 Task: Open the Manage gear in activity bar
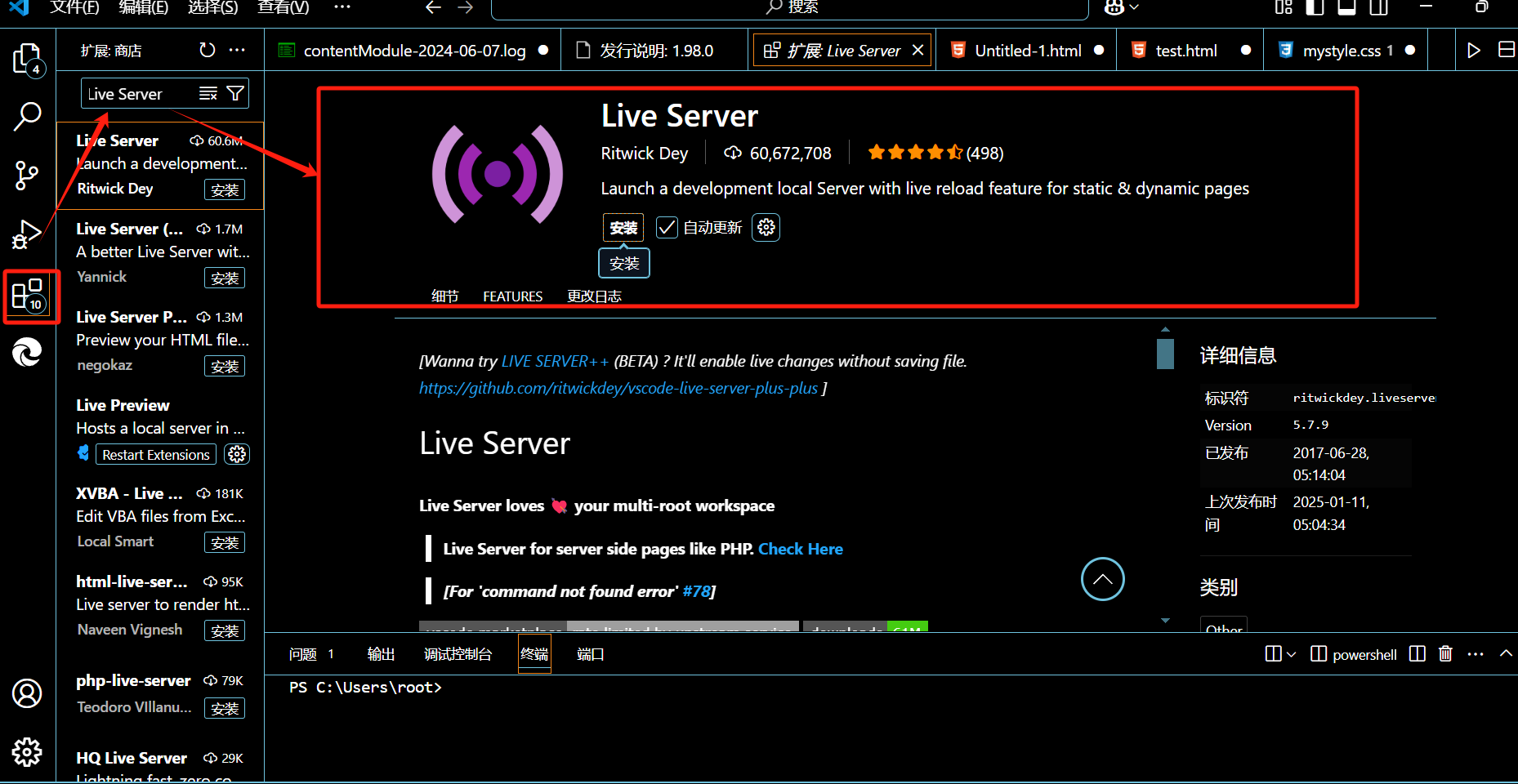[27, 752]
